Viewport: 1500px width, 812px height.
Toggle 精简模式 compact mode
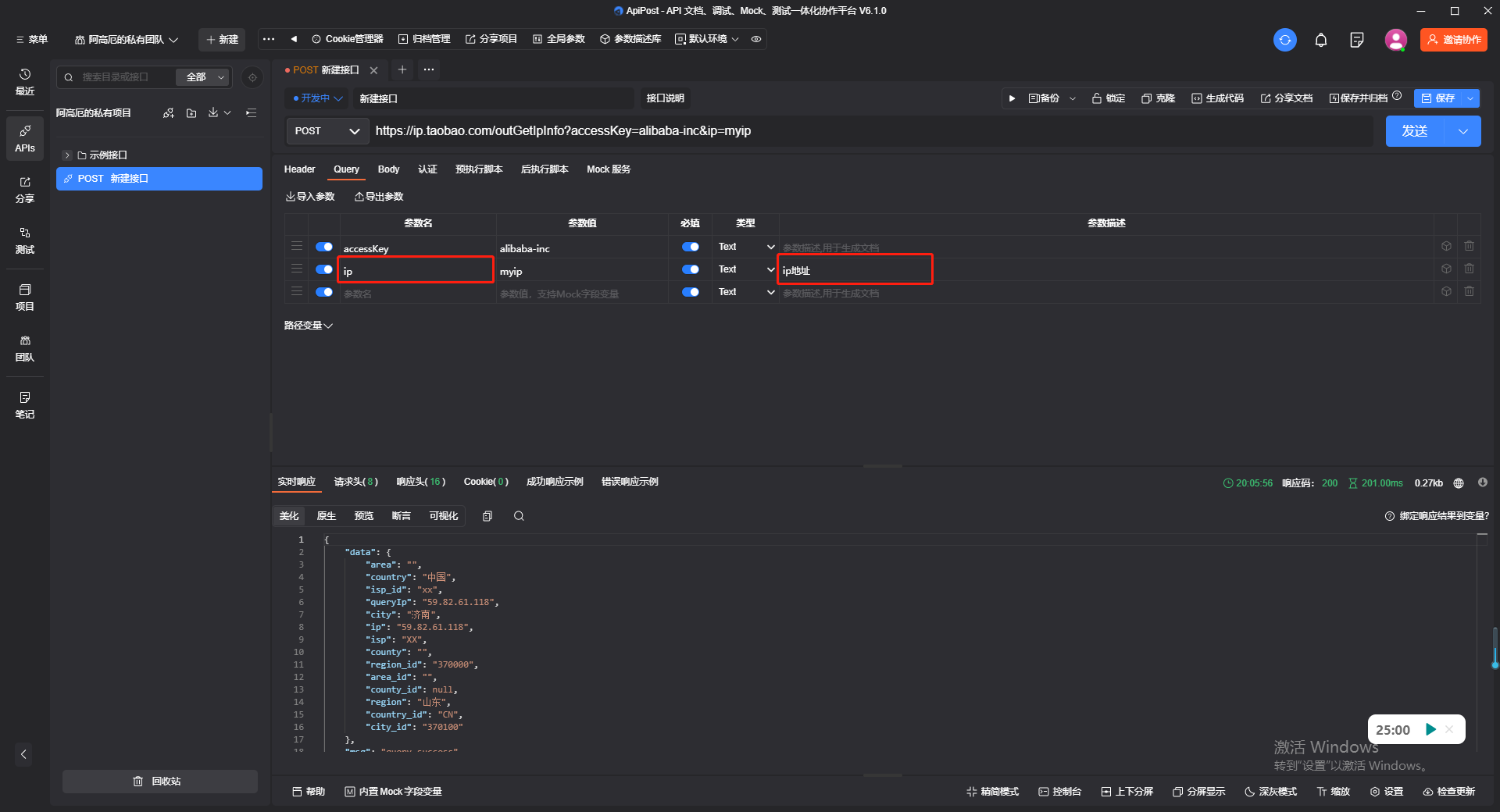(x=992, y=792)
